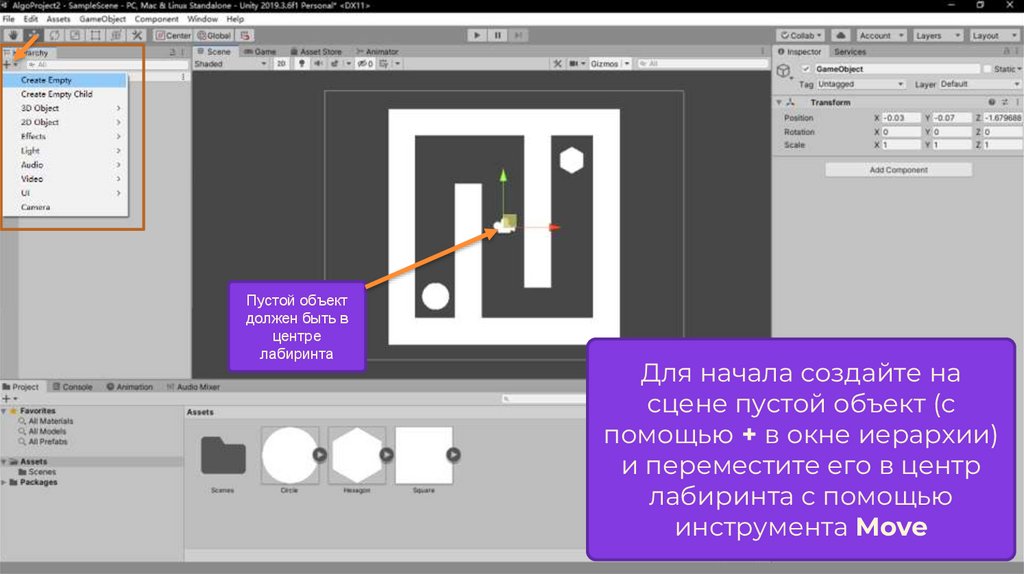
Task: Select the Rect Transform tool
Action: pos(95,35)
